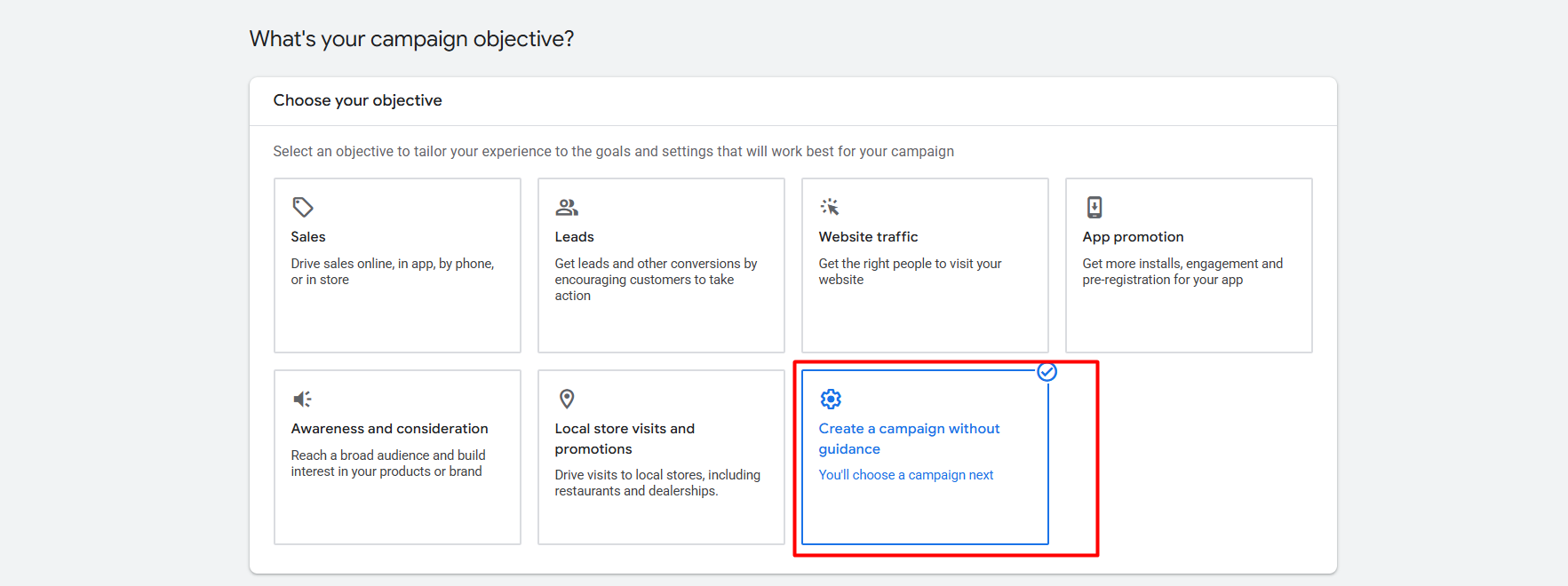Choose the Leads objective title
This screenshot has width=1568, height=586.
(574, 237)
